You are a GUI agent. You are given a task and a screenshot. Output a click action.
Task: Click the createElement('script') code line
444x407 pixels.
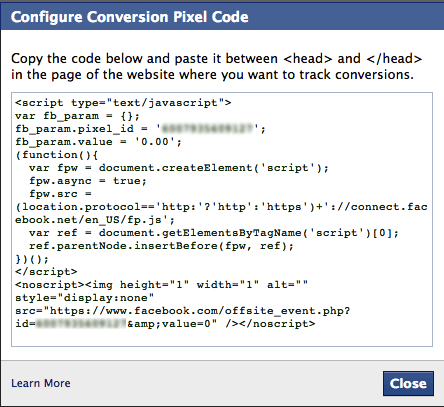[x=179, y=168]
